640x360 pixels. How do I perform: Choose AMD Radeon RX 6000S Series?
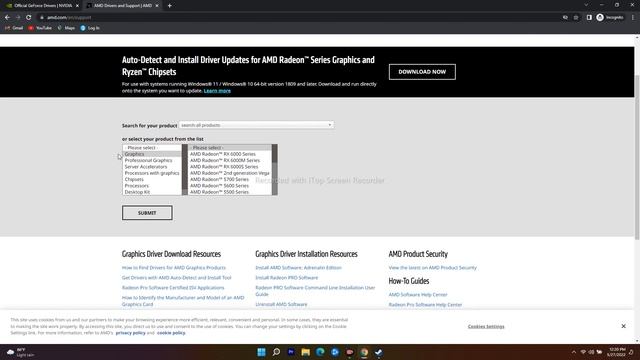(x=230, y=167)
